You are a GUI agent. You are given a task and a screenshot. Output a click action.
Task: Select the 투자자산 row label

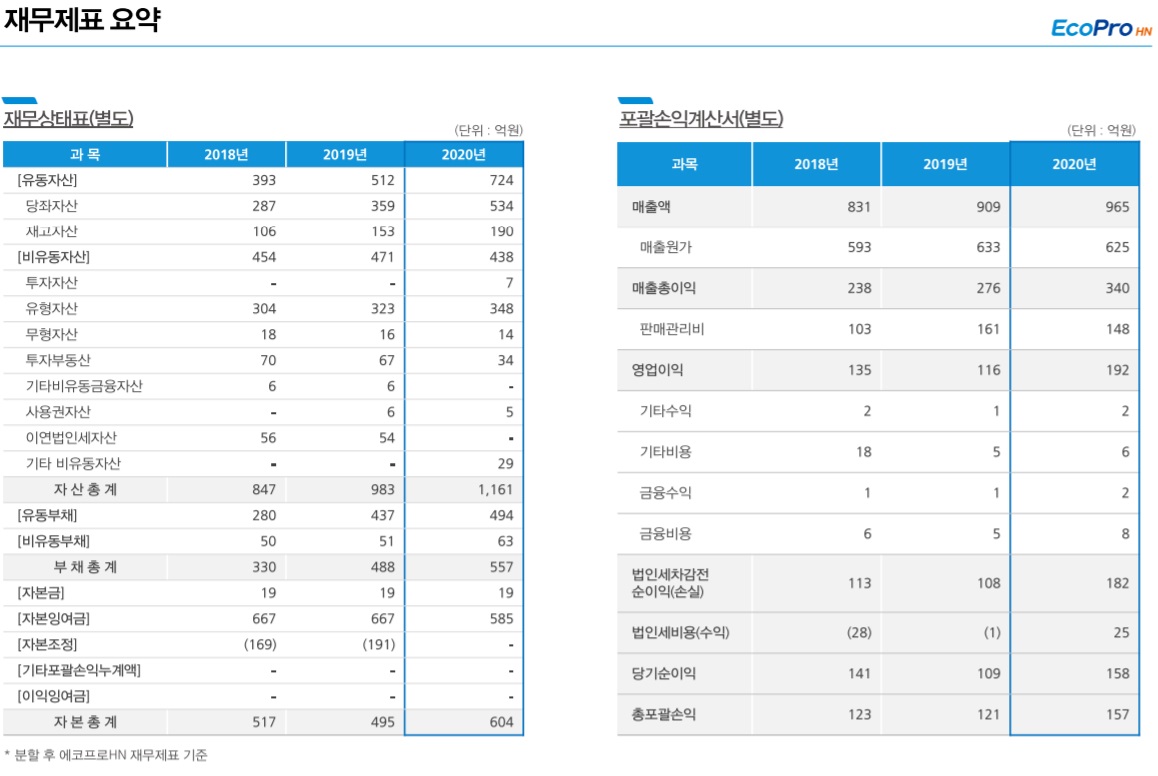[x=52, y=283]
